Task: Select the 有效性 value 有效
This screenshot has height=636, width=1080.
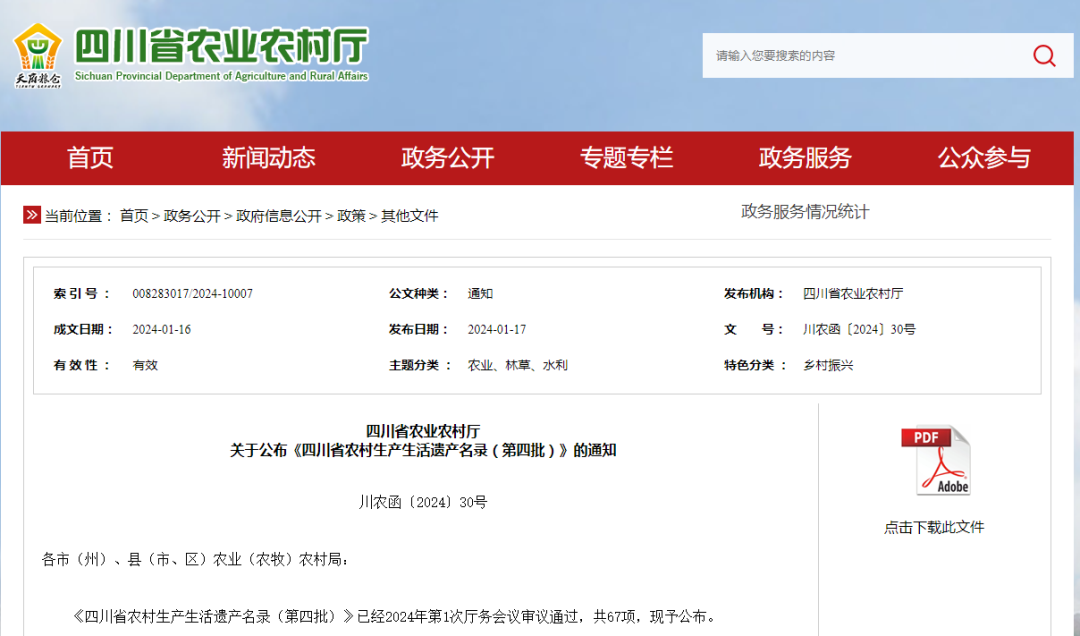Action: [145, 365]
